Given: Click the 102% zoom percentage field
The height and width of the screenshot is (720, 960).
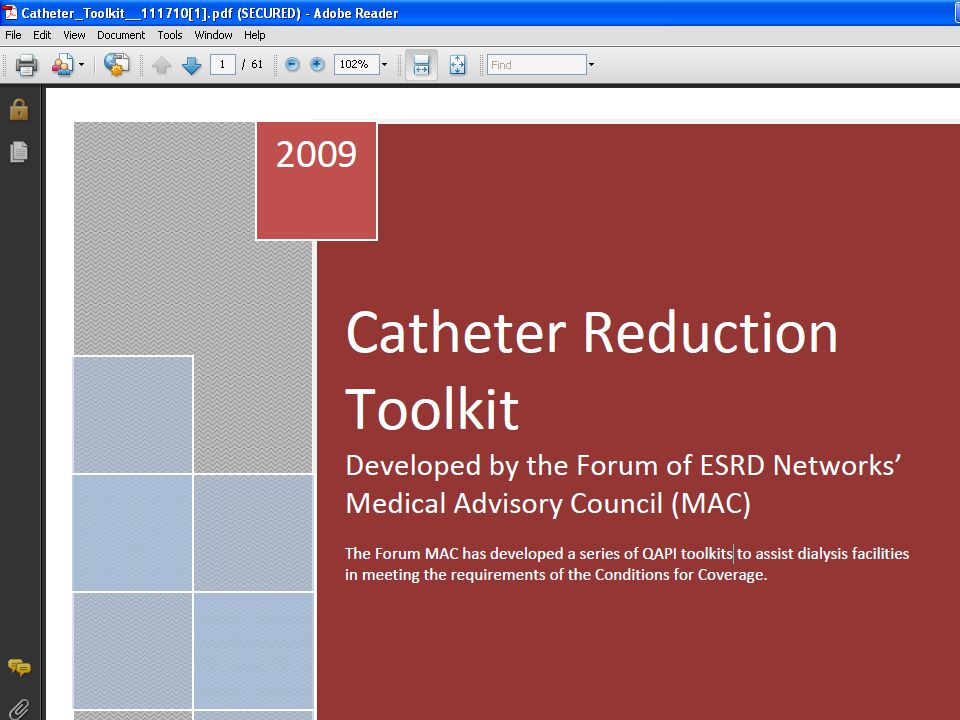Looking at the screenshot, I should [x=356, y=64].
